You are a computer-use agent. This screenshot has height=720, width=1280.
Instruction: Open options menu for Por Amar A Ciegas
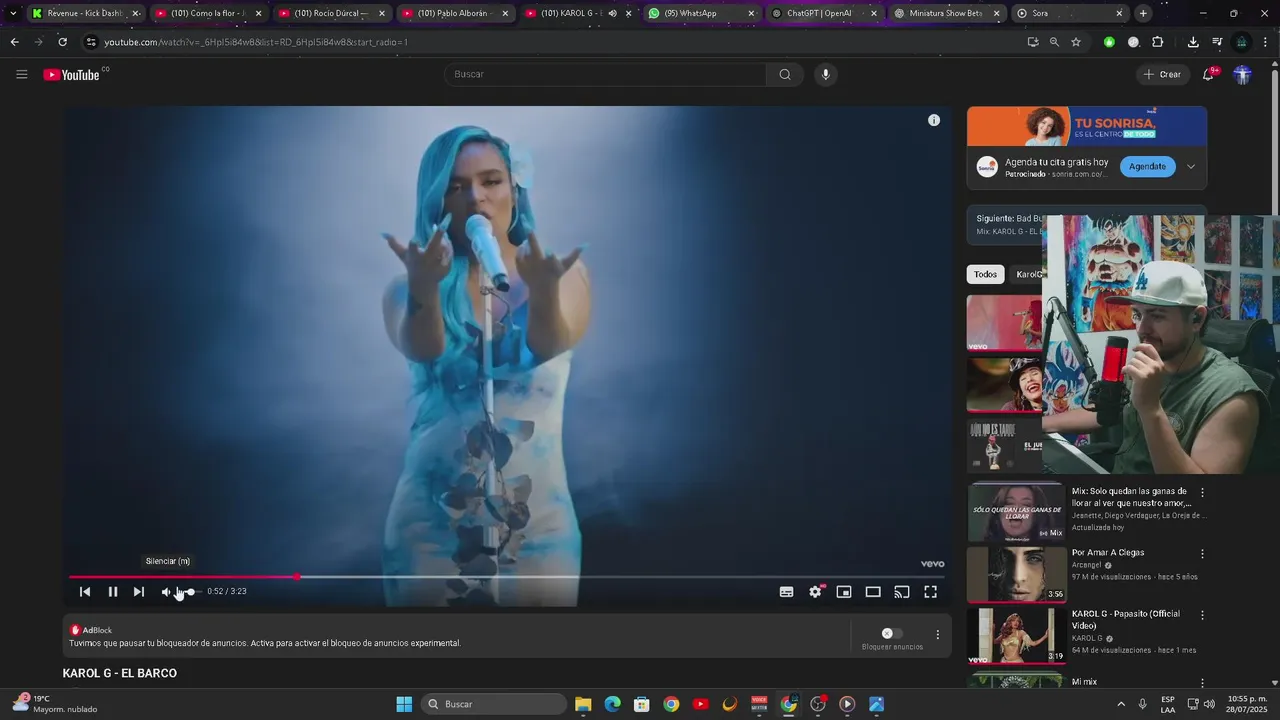click(x=1202, y=554)
